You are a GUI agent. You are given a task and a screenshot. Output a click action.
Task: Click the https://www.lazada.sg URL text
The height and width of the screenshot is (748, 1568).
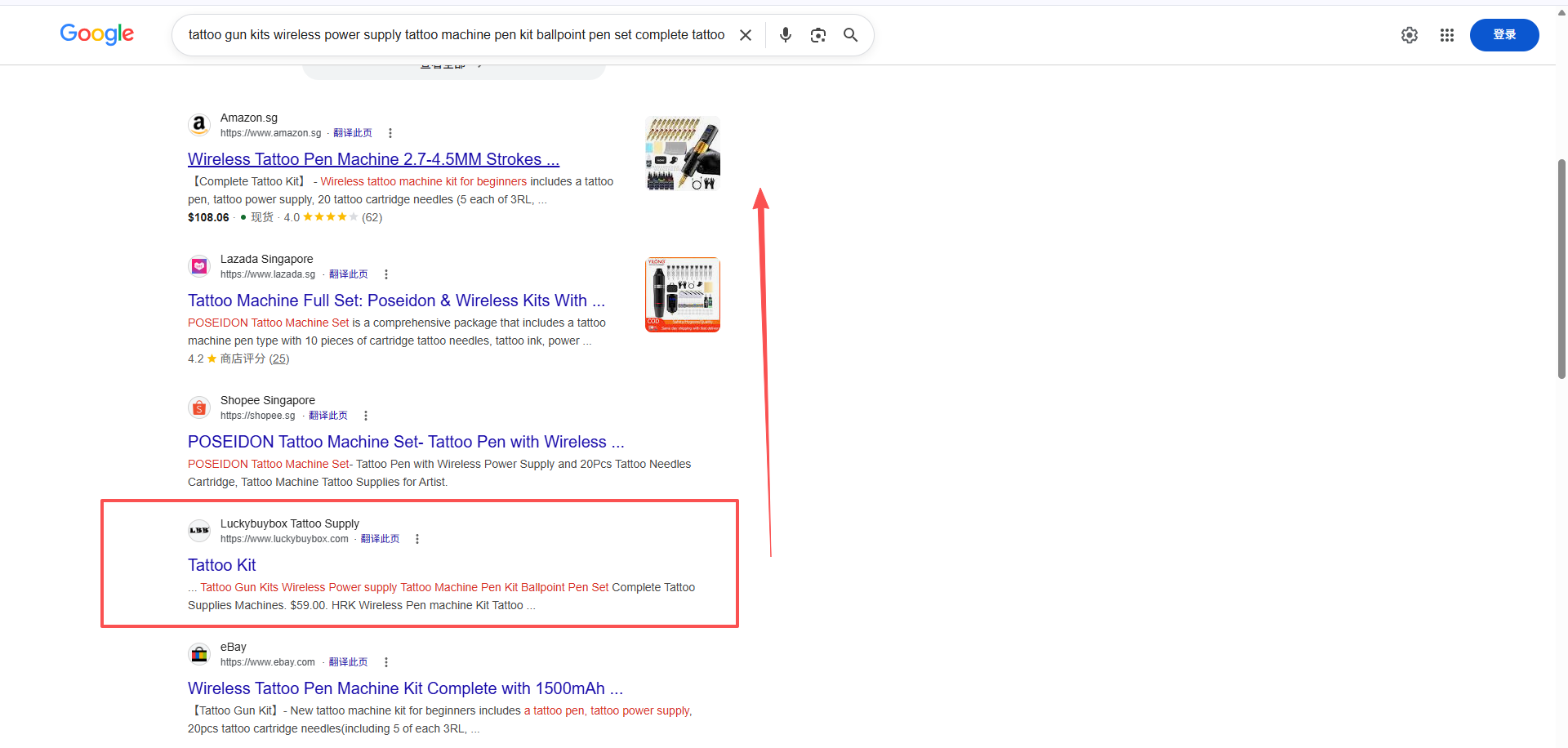tap(268, 274)
